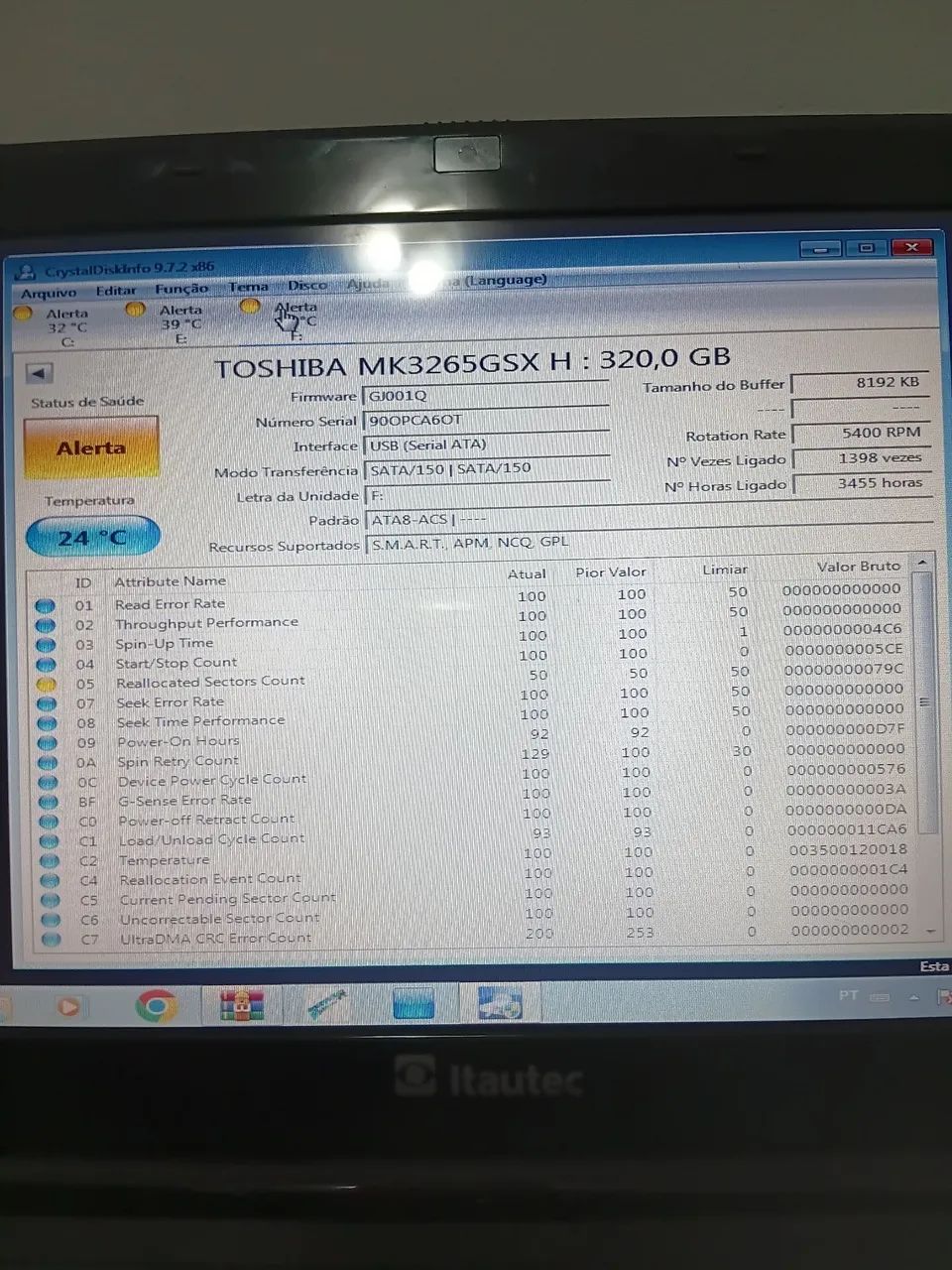This screenshot has width=952, height=1270.
Task: Click the status icon for Read Error Rate
Action: pos(45,606)
